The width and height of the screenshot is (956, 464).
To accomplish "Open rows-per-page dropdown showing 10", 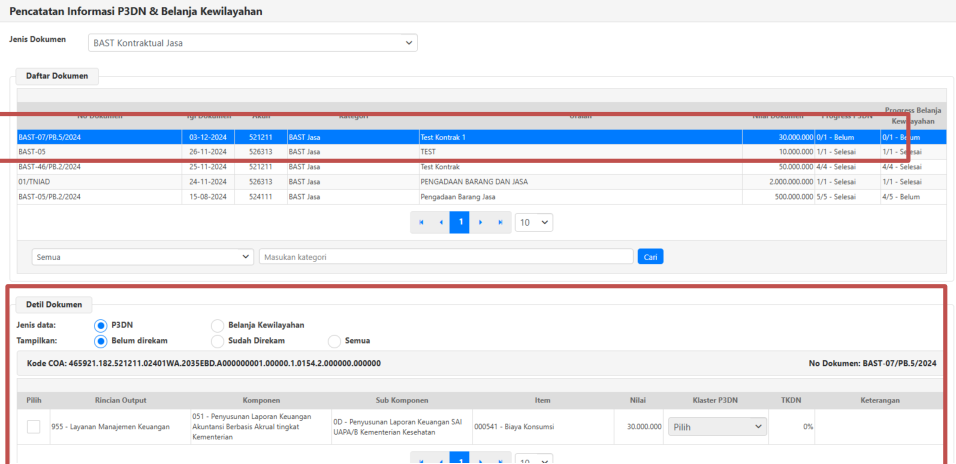I will tap(533, 222).
